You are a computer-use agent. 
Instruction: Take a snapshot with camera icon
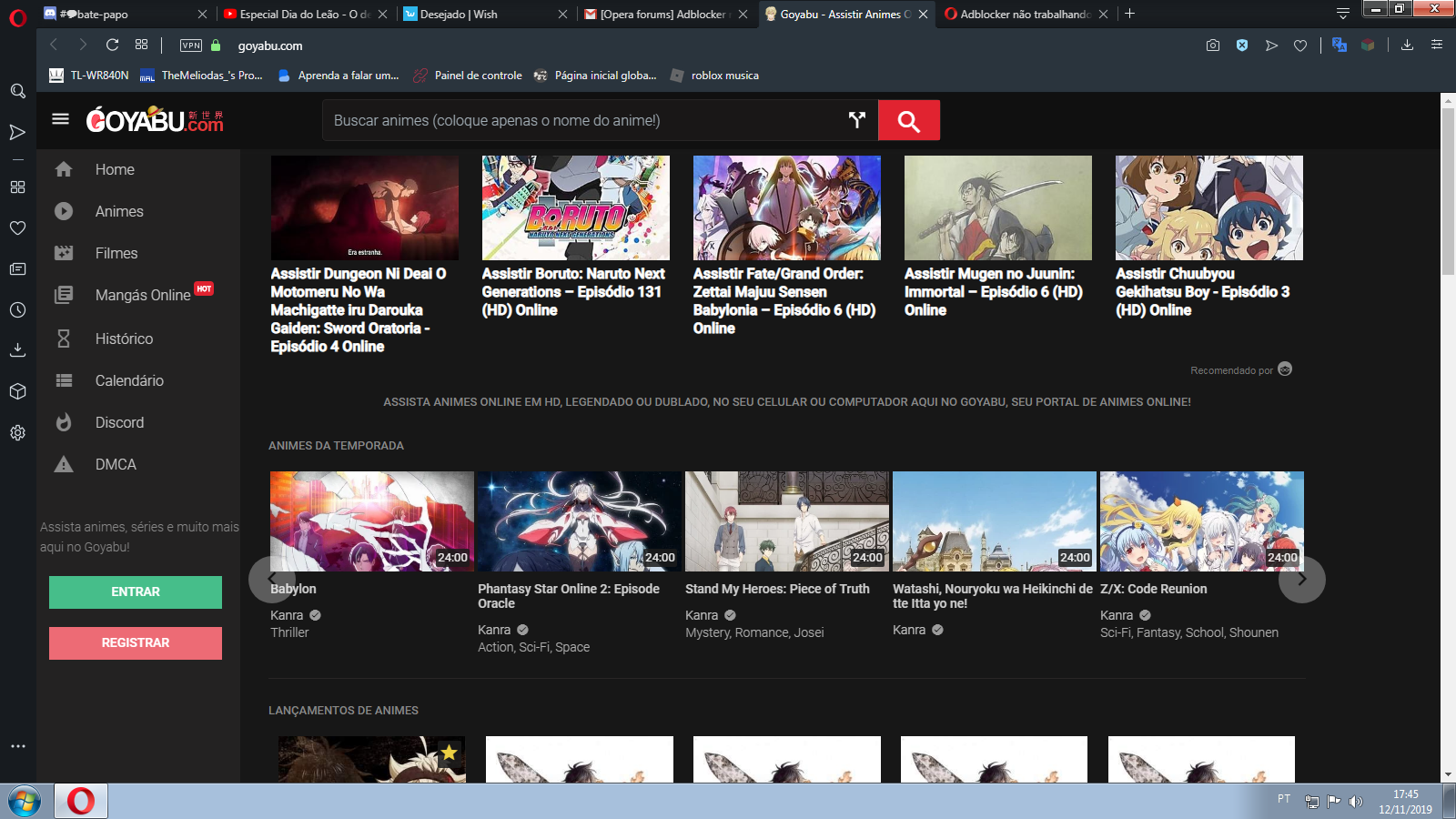tap(1213, 45)
